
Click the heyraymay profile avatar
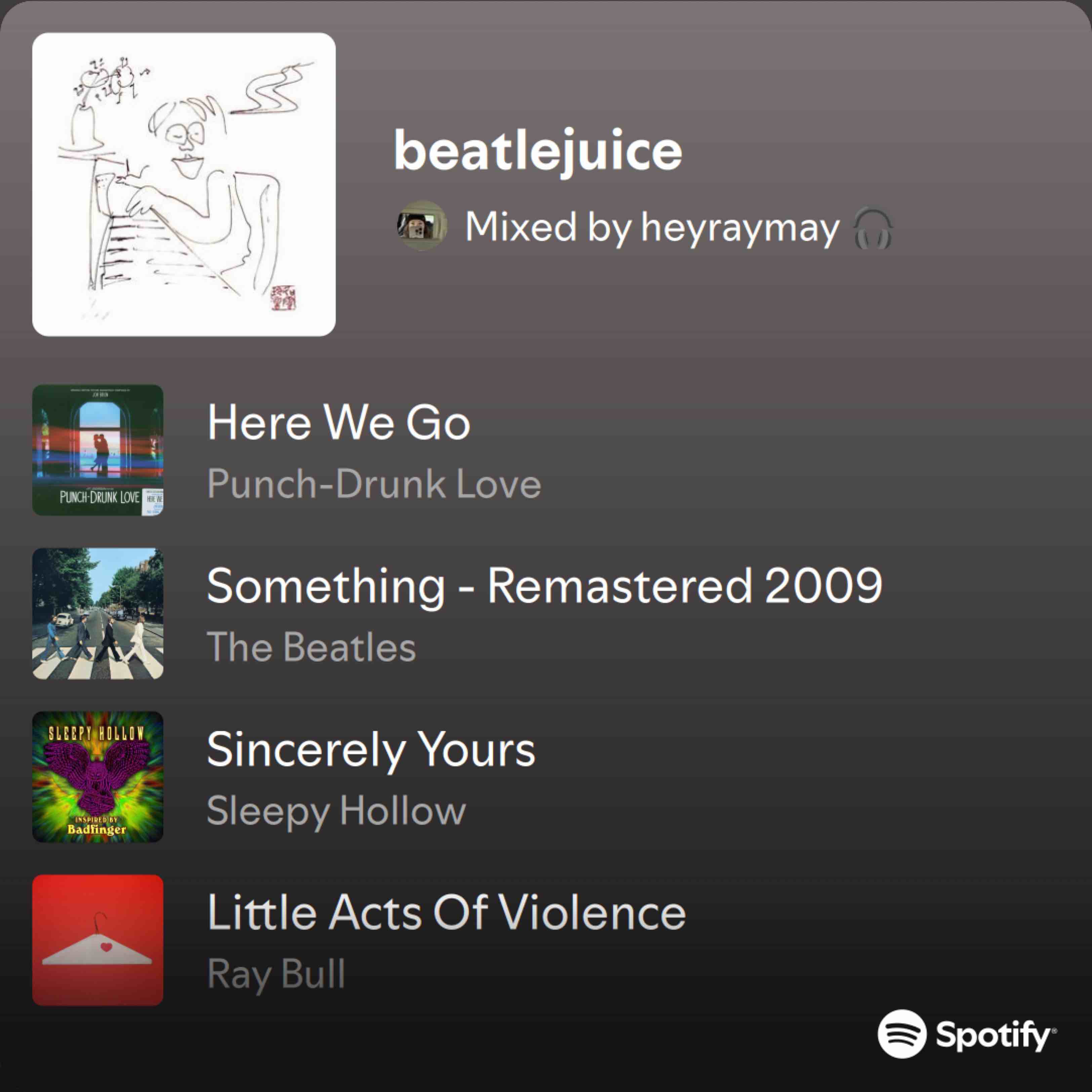(421, 226)
